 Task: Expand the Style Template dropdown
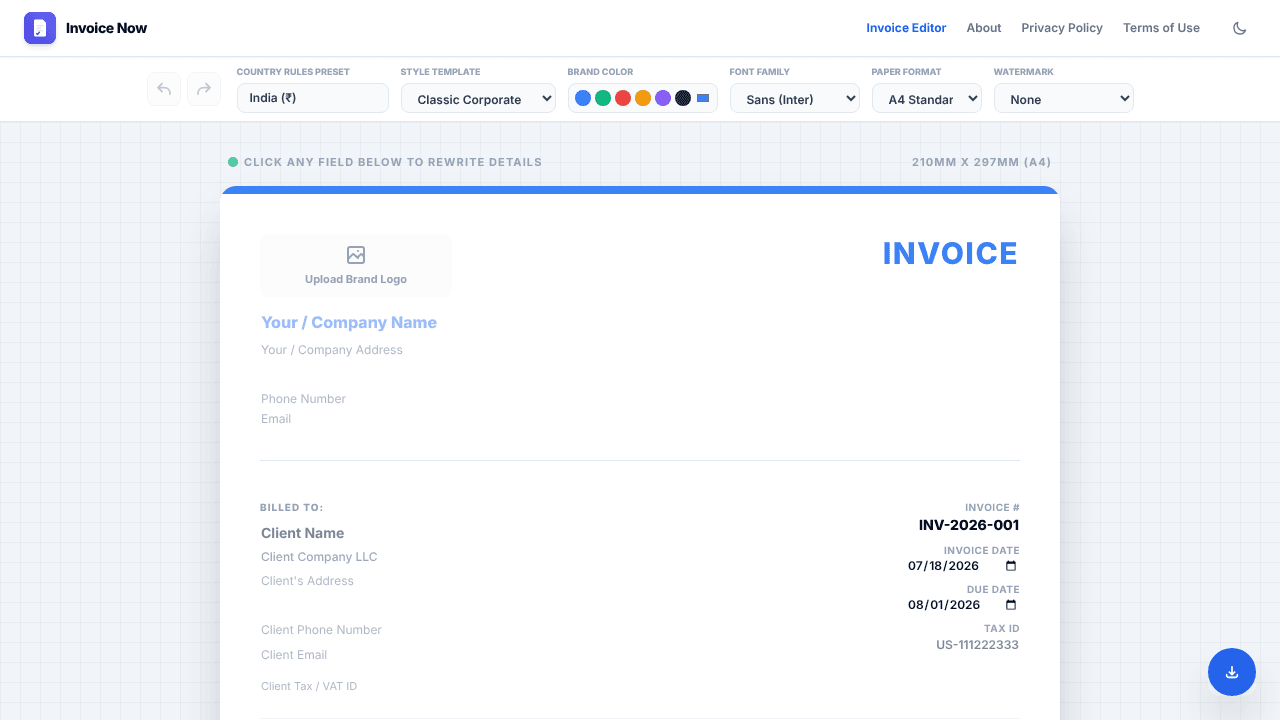[478, 98]
